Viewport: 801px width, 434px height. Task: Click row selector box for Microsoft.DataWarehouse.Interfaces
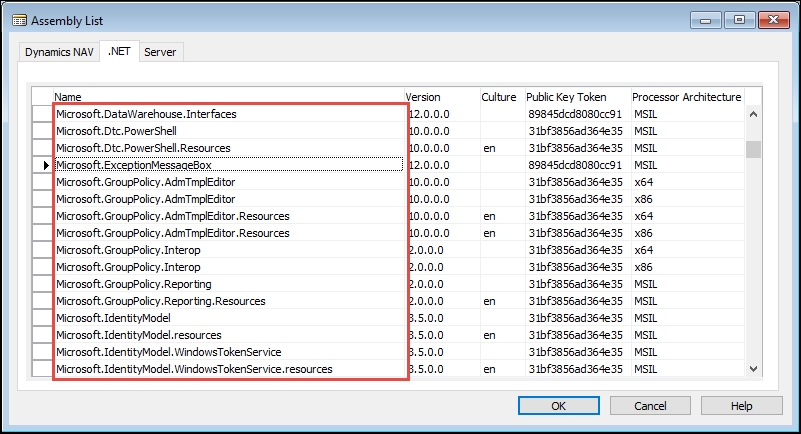coord(42,114)
